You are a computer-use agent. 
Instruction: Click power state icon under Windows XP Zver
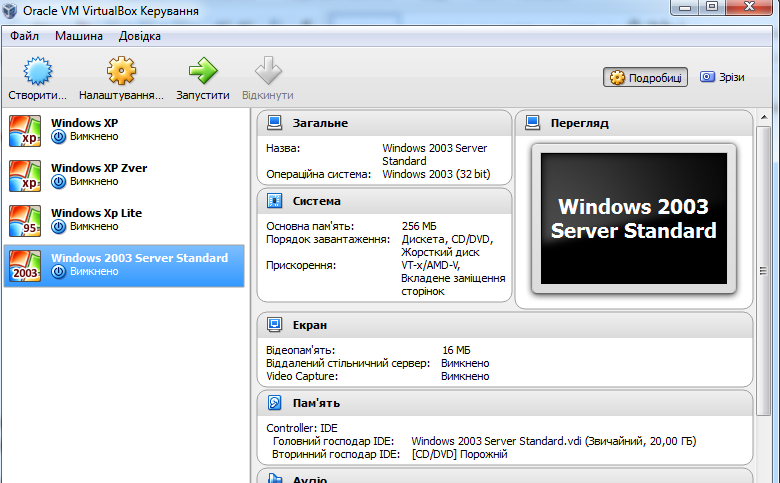pyautogui.click(x=59, y=182)
